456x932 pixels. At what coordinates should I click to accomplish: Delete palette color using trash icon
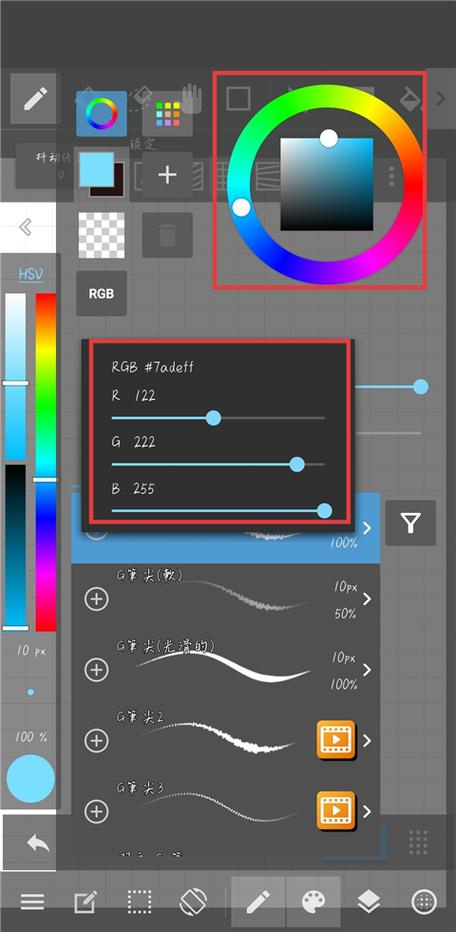tap(168, 235)
